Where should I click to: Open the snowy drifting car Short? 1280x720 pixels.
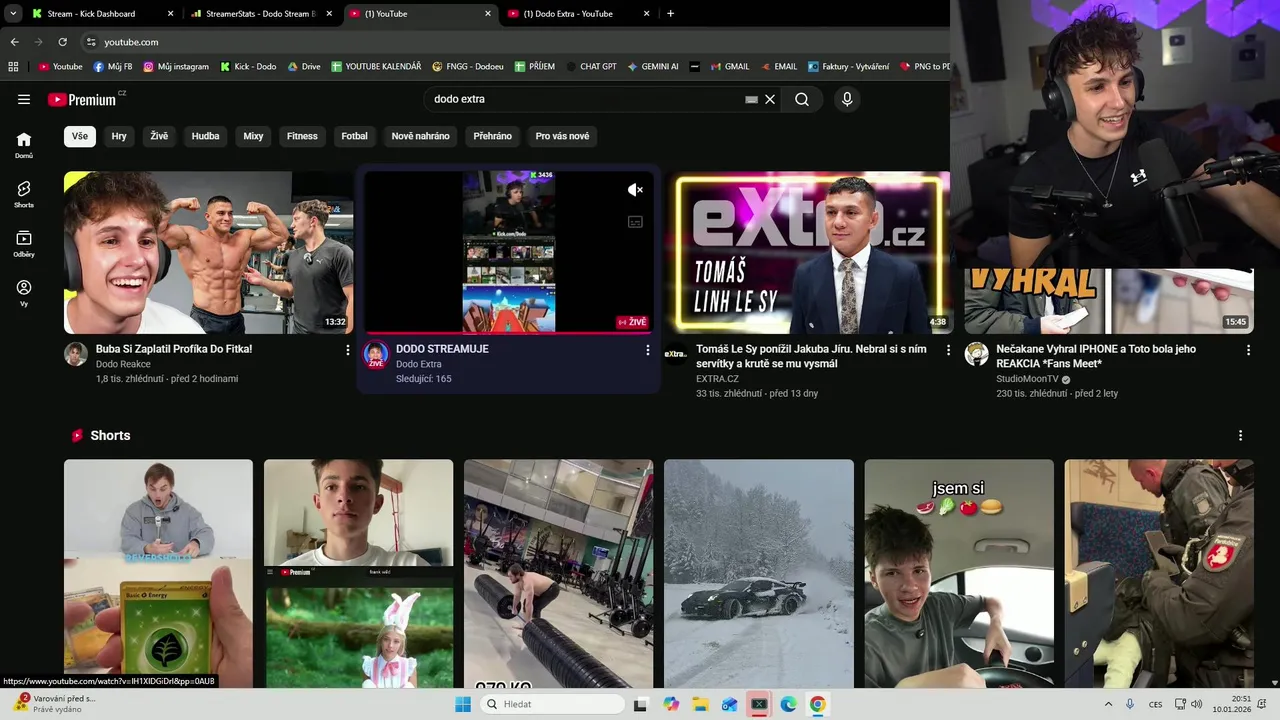click(759, 574)
